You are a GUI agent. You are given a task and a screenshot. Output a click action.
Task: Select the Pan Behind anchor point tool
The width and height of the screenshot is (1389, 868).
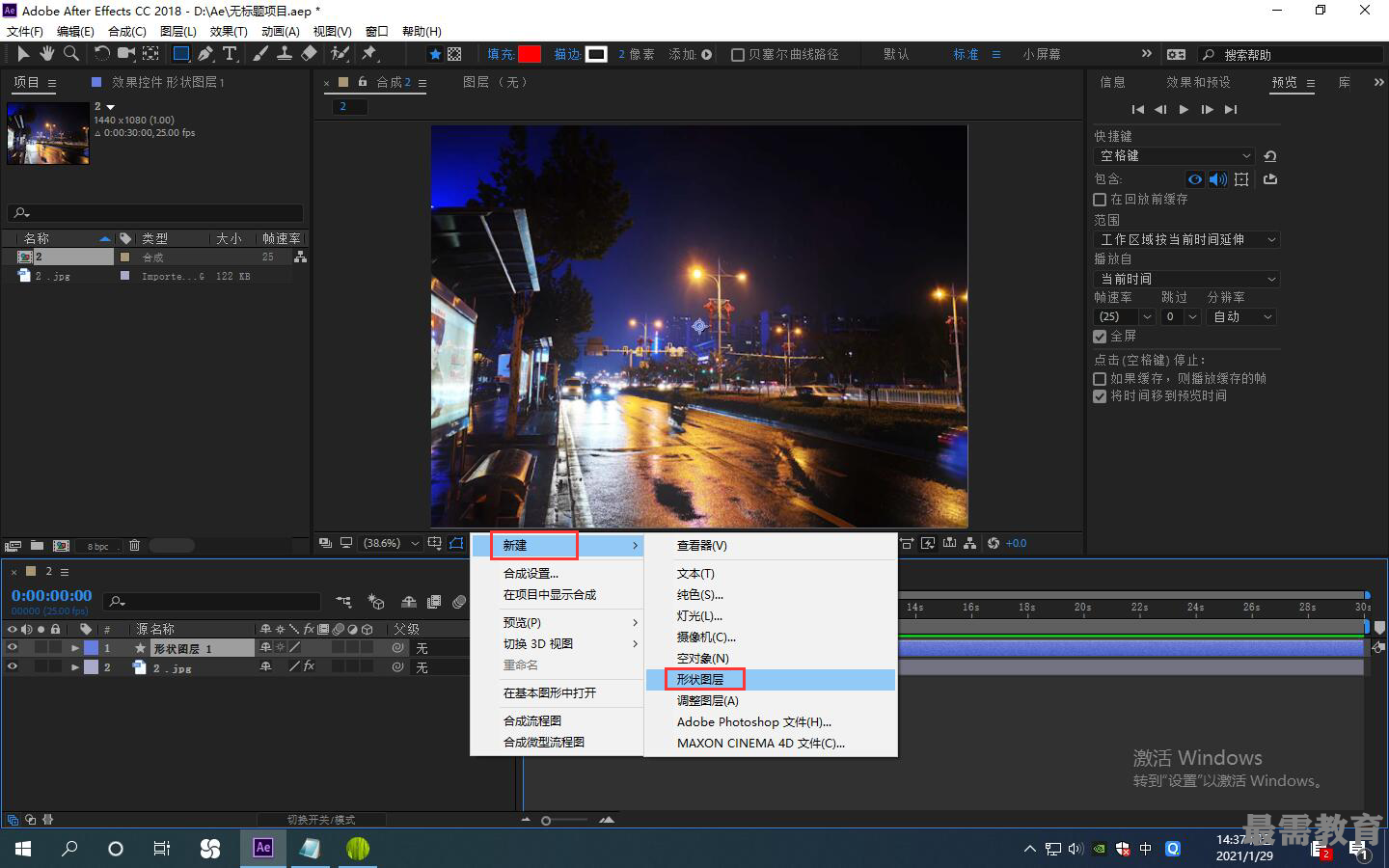[x=151, y=54]
